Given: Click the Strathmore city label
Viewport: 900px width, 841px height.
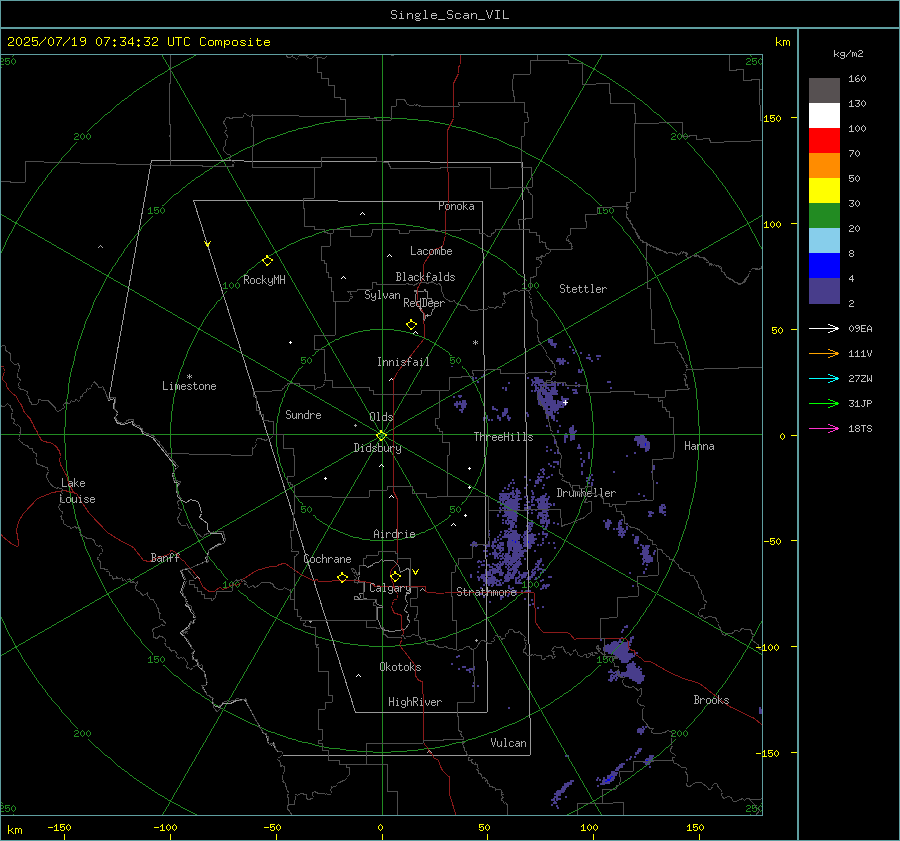Looking at the screenshot, I should [486, 592].
